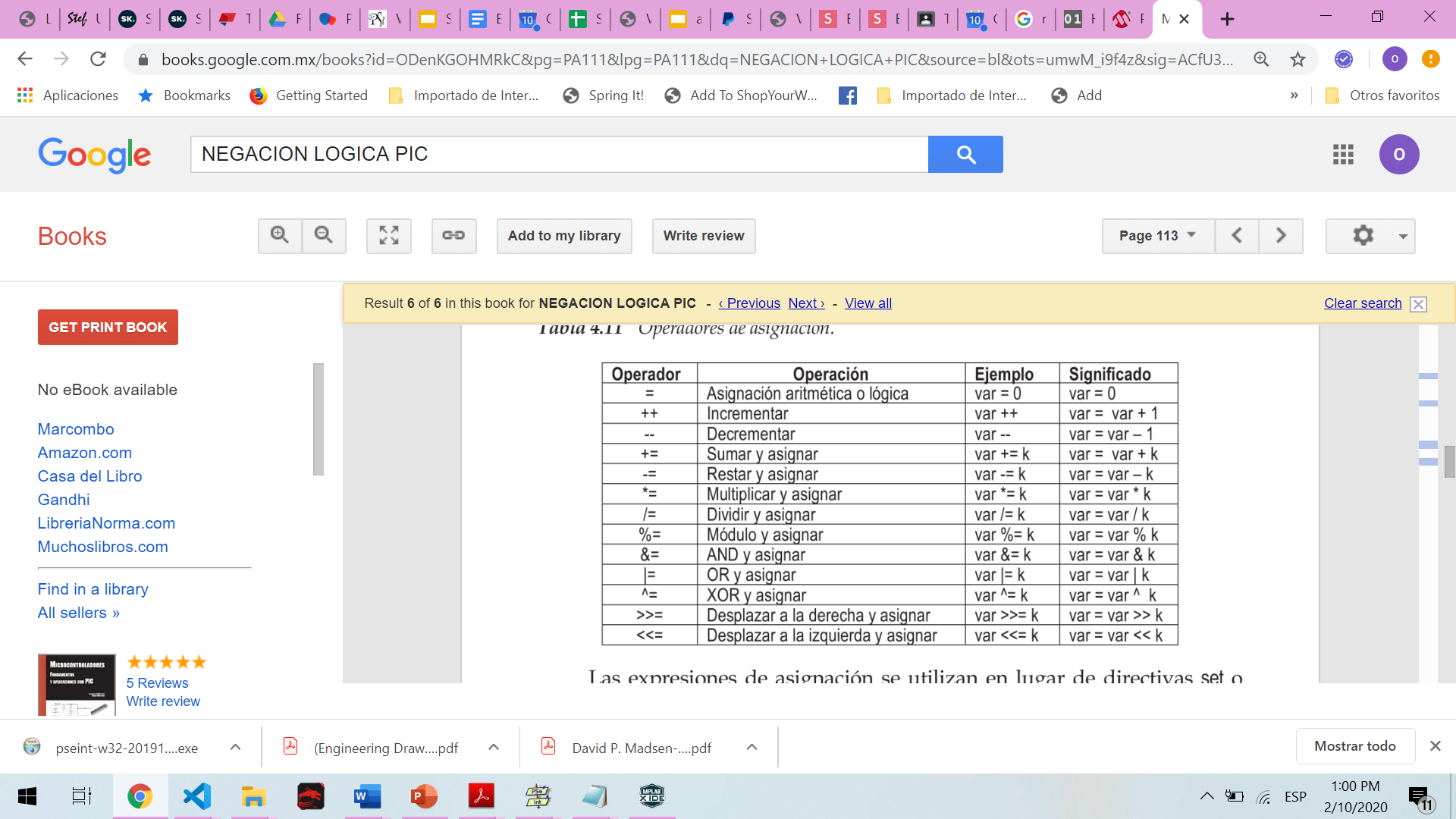The width and height of the screenshot is (1456, 819).
Task: Click the book page scrollbar thumb
Action: pos(1449,461)
